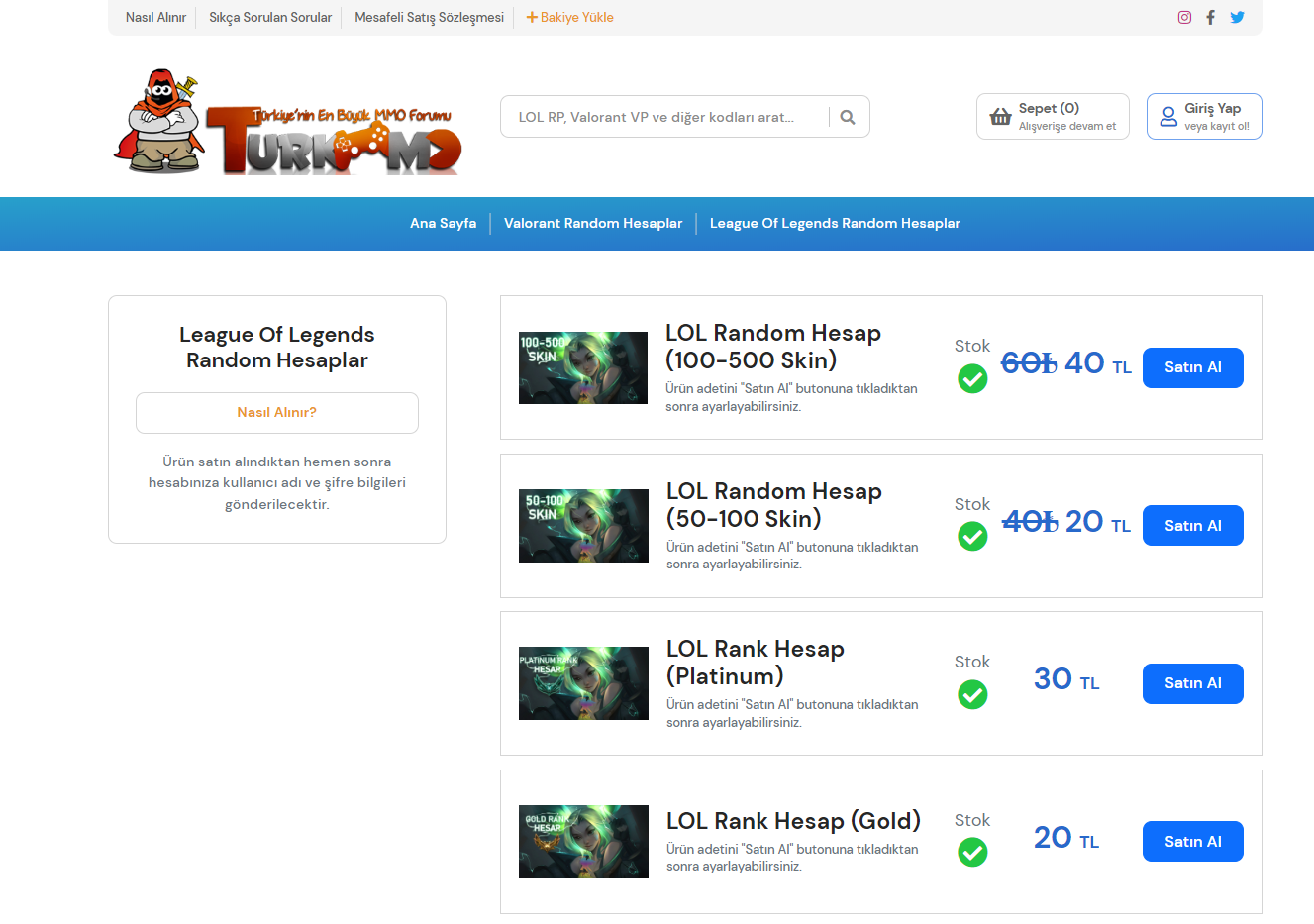1314x924 pixels.
Task: Click stock checkmark for Platinum account
Action: (972, 694)
